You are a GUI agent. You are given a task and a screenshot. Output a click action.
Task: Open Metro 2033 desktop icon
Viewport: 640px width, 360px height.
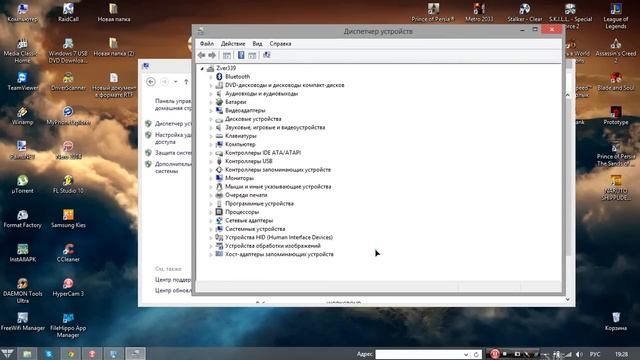click(479, 12)
